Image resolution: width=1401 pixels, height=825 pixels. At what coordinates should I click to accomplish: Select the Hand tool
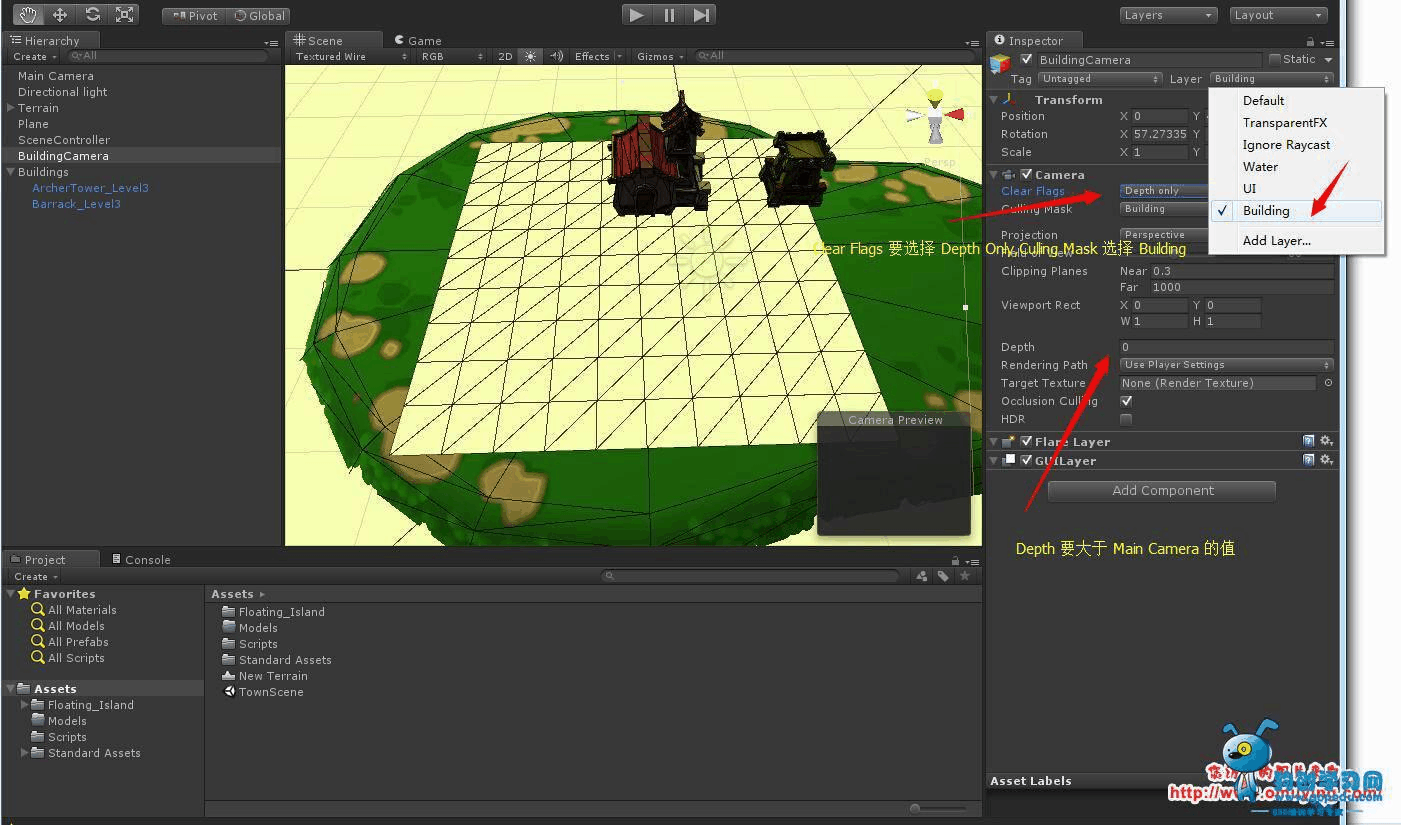(x=27, y=15)
